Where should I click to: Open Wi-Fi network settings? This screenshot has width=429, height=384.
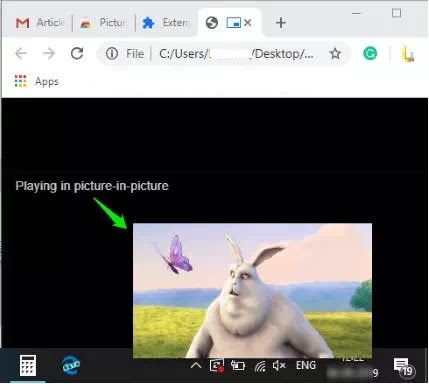pyautogui.click(x=260, y=366)
